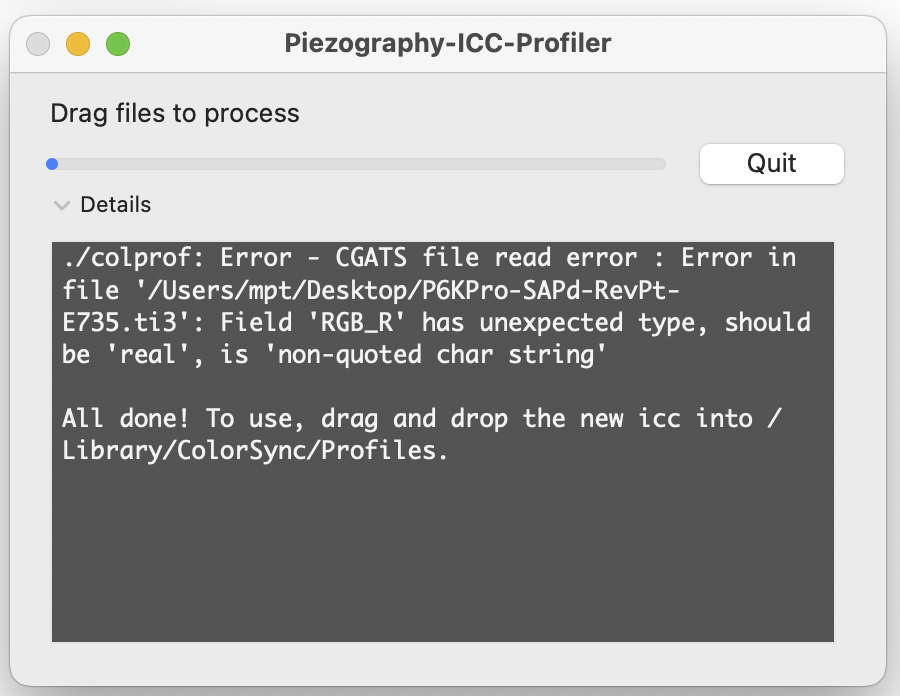The image size is (900, 696).
Task: Click the P6KPro-SAPd-RevPt file path text
Action: (407, 290)
